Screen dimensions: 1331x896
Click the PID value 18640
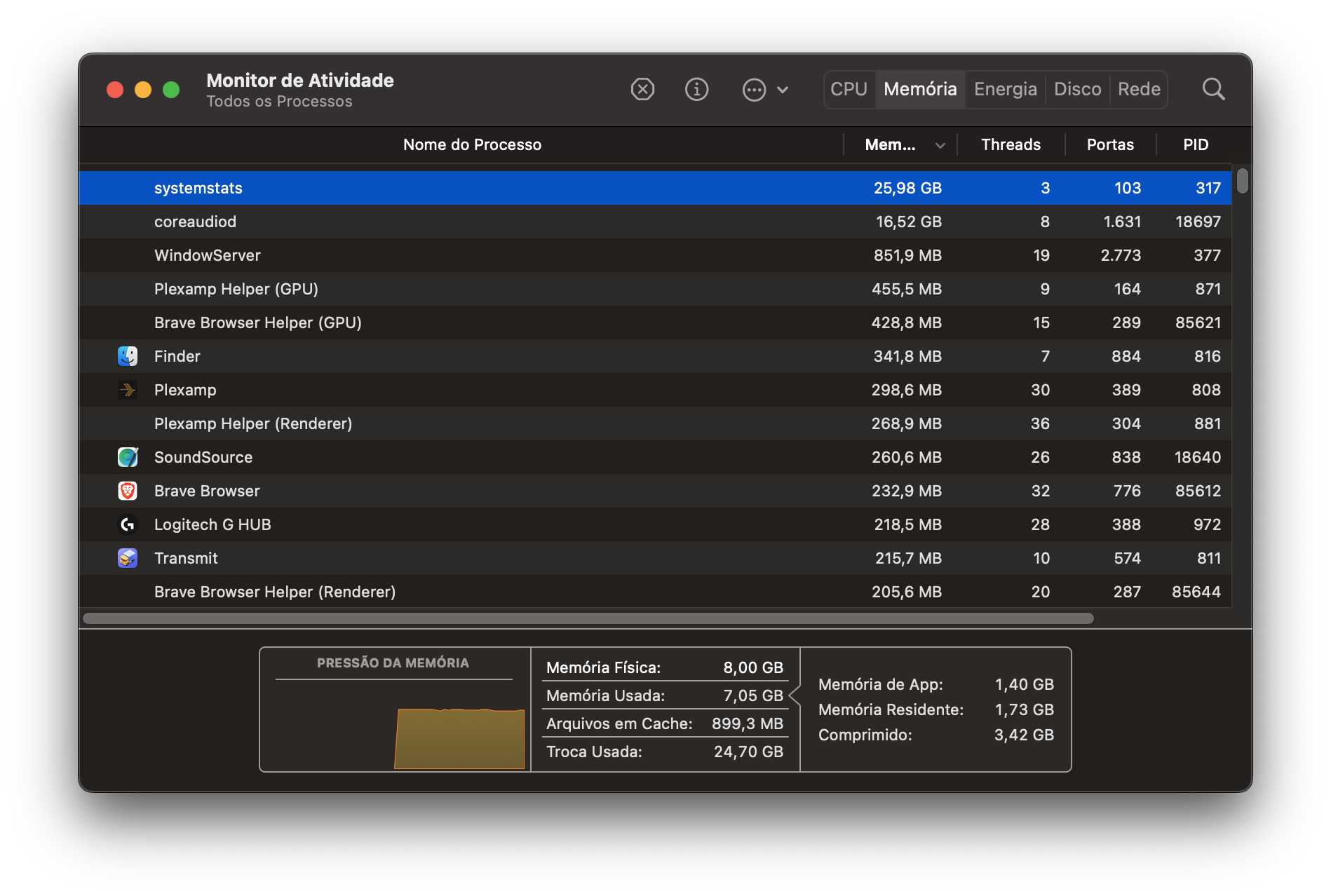pos(1198,457)
